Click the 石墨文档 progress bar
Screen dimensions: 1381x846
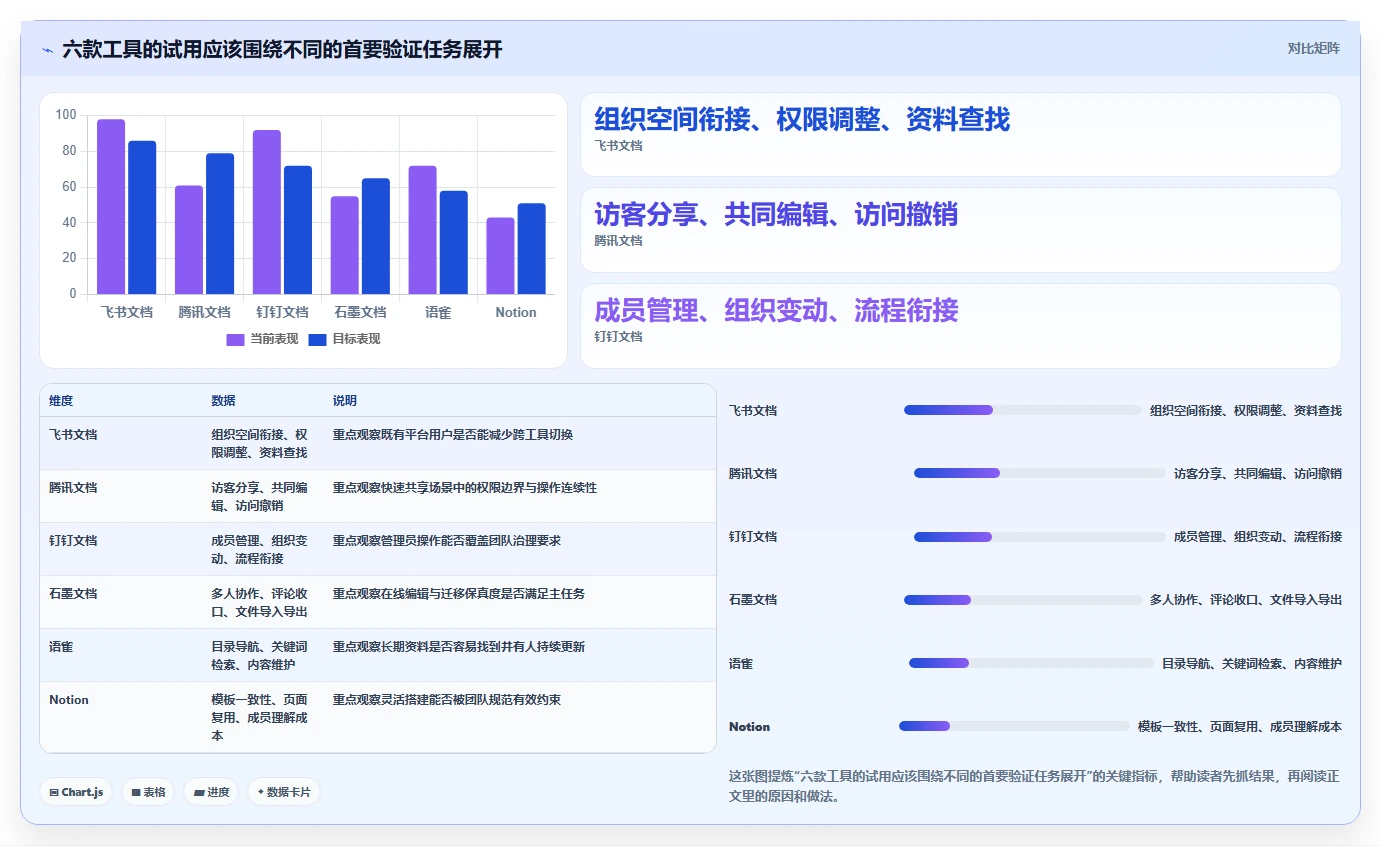[x=1022, y=600]
